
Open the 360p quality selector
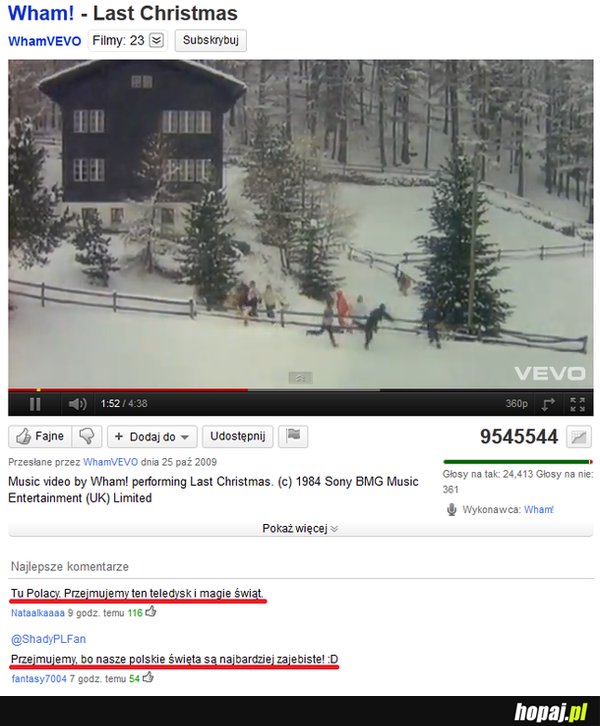point(516,404)
